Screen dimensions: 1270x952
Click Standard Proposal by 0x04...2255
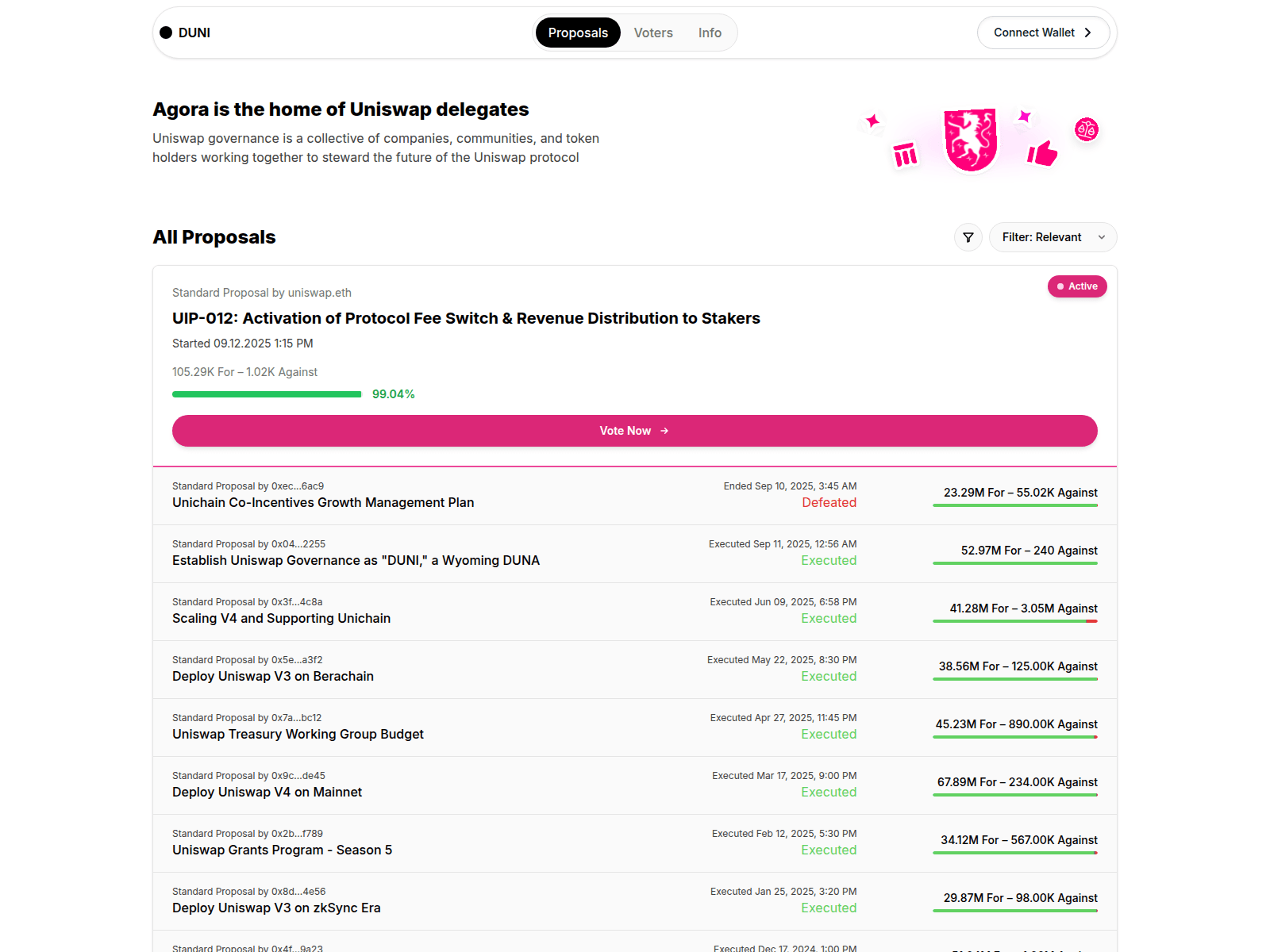pyautogui.click(x=248, y=544)
